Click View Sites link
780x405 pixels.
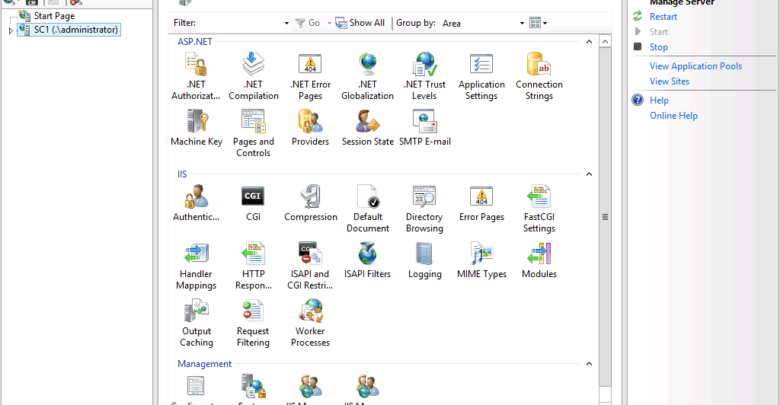click(669, 81)
